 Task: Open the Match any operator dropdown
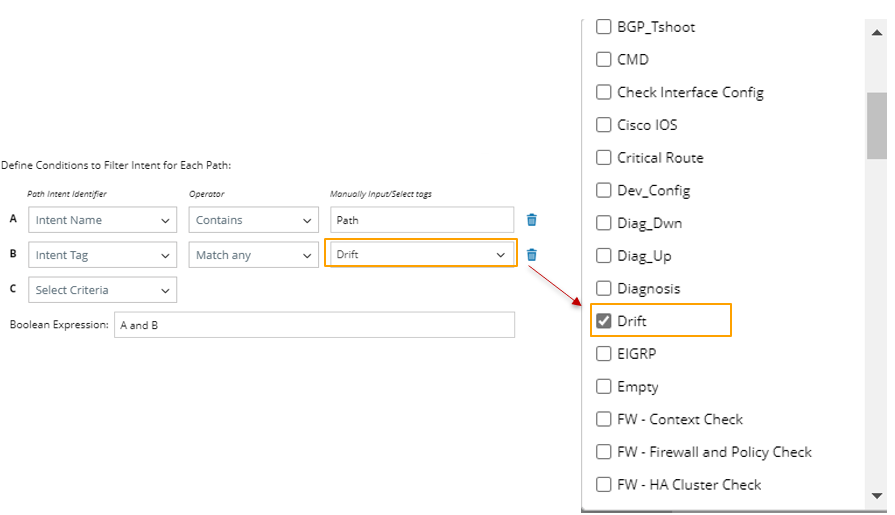point(254,255)
